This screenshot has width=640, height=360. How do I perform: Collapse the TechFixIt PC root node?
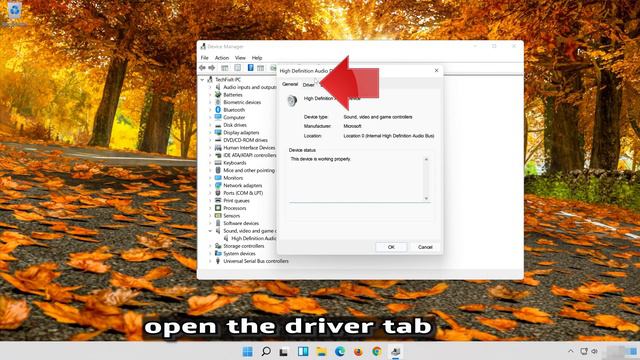tap(203, 80)
